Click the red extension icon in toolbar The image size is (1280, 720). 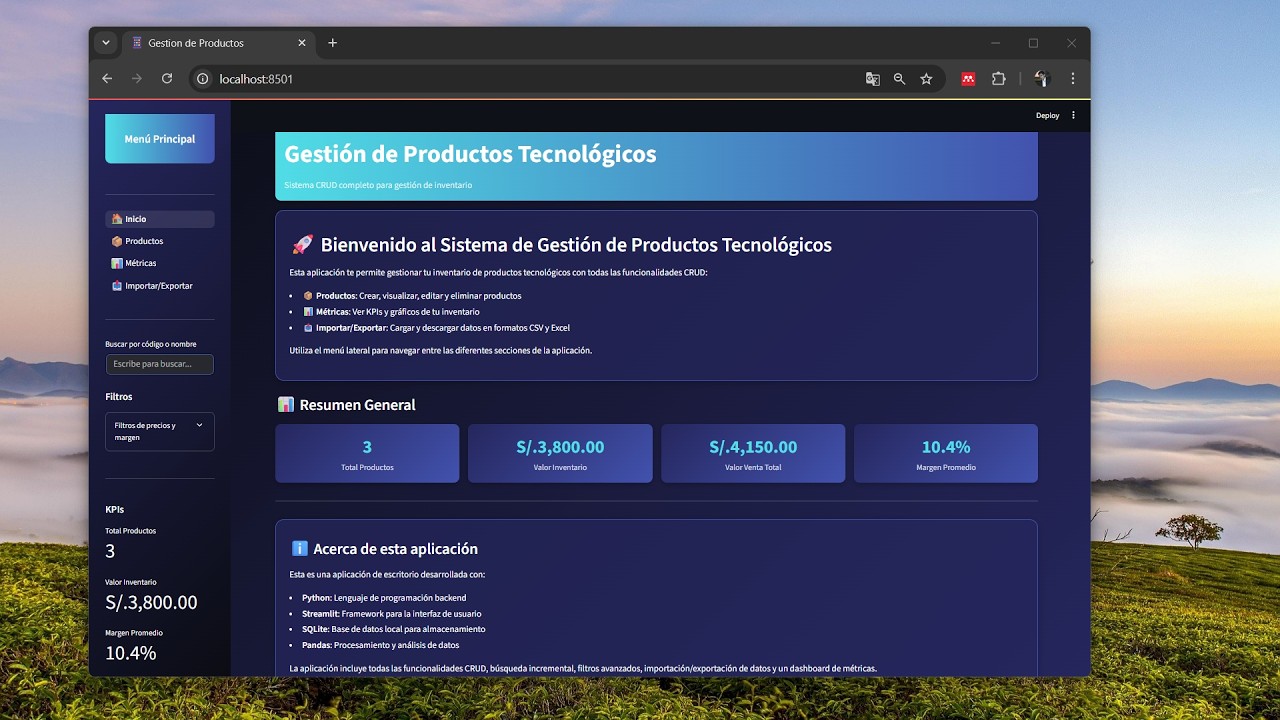pyautogui.click(x=968, y=79)
